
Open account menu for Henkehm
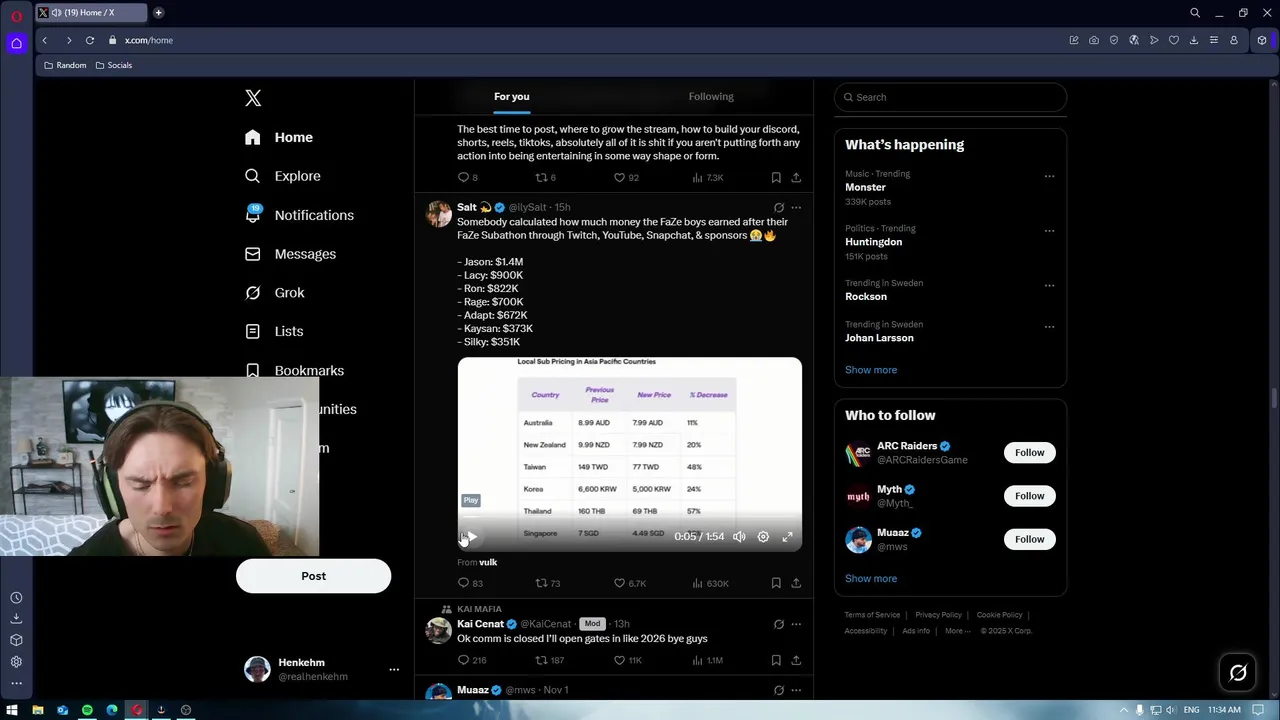click(x=323, y=670)
